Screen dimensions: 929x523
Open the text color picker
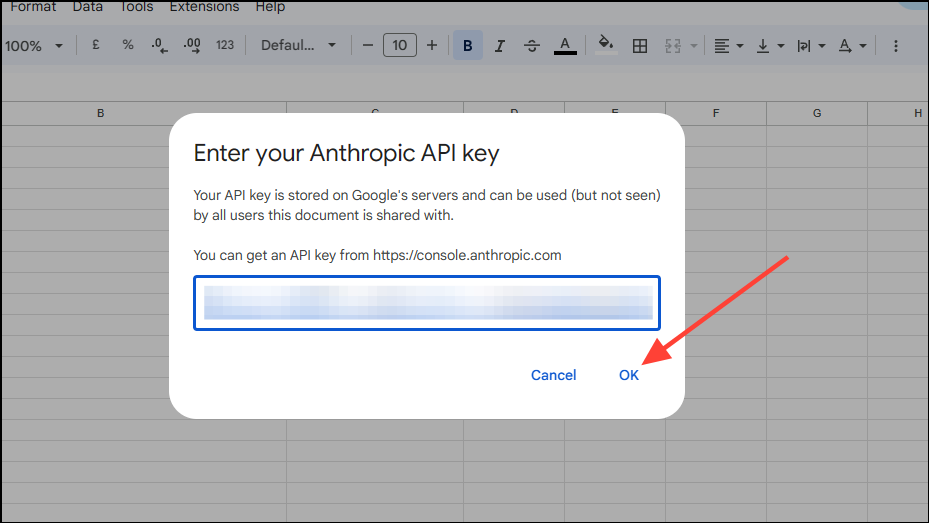coord(565,45)
